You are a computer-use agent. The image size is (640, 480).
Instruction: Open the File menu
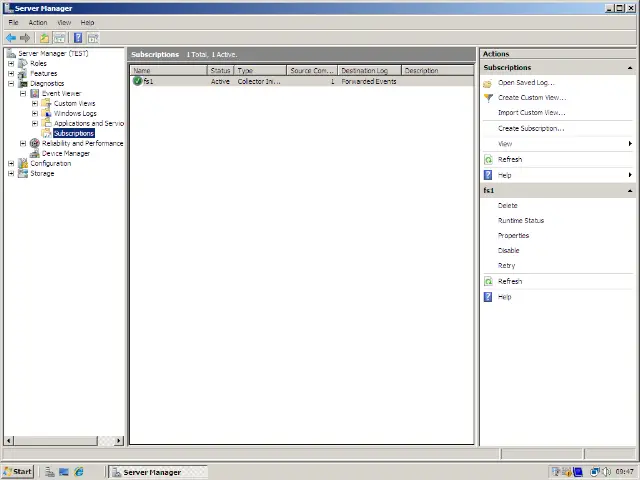(x=14, y=22)
